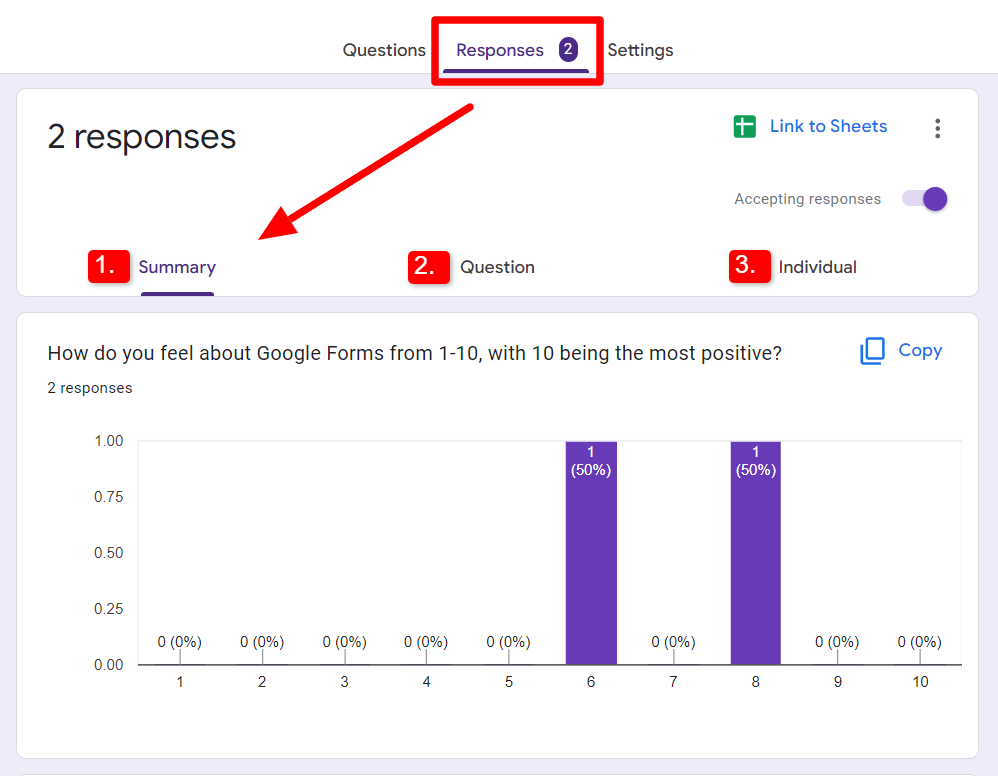Click the Copy button label
The image size is (998, 776).
pos(920,350)
